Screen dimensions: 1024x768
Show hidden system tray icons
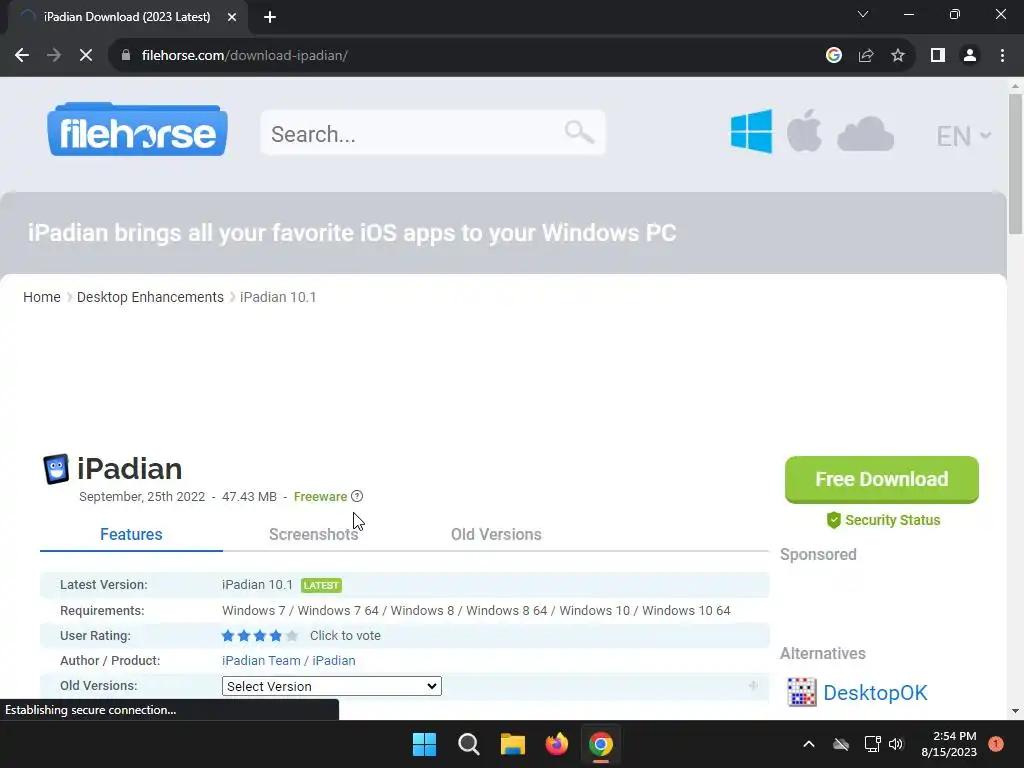[808, 744]
